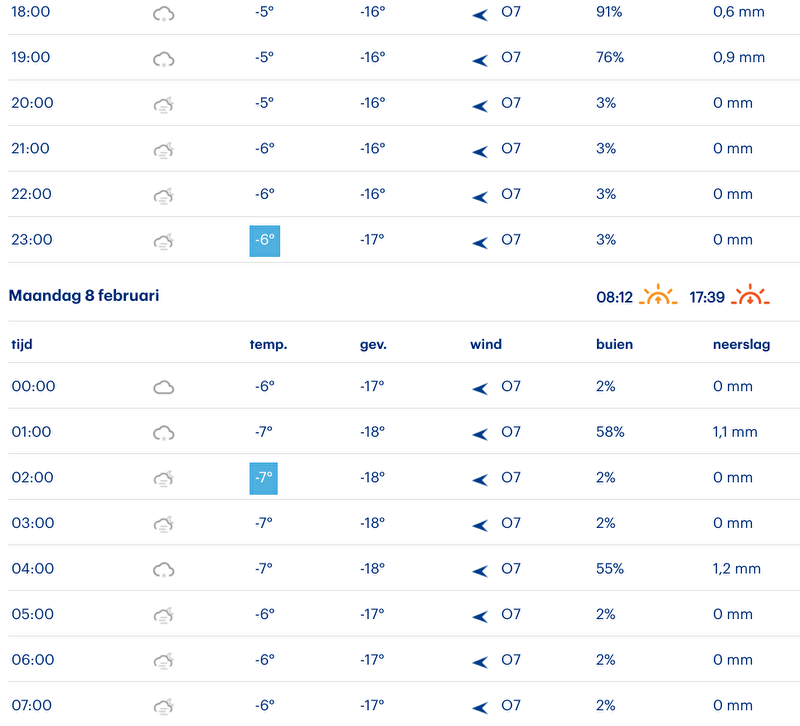Click the 'wind' column header
800x726 pixels.
pos(486,345)
